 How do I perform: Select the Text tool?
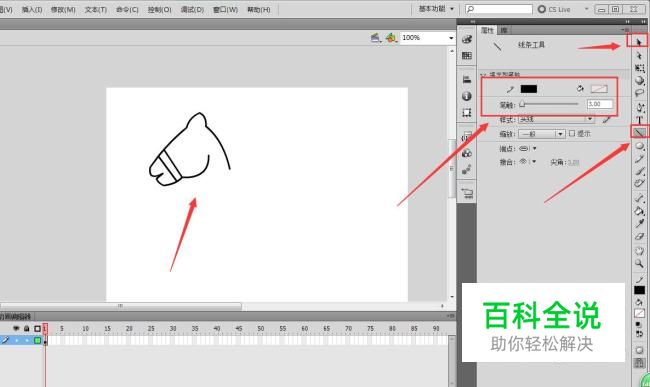pos(640,120)
